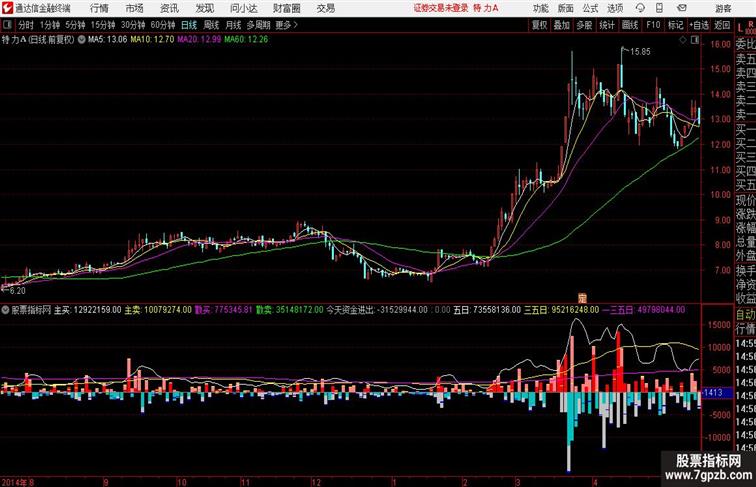The width and height of the screenshot is (756, 487).
Task: Switch to the 1分钟 period tab
Action: point(50,25)
